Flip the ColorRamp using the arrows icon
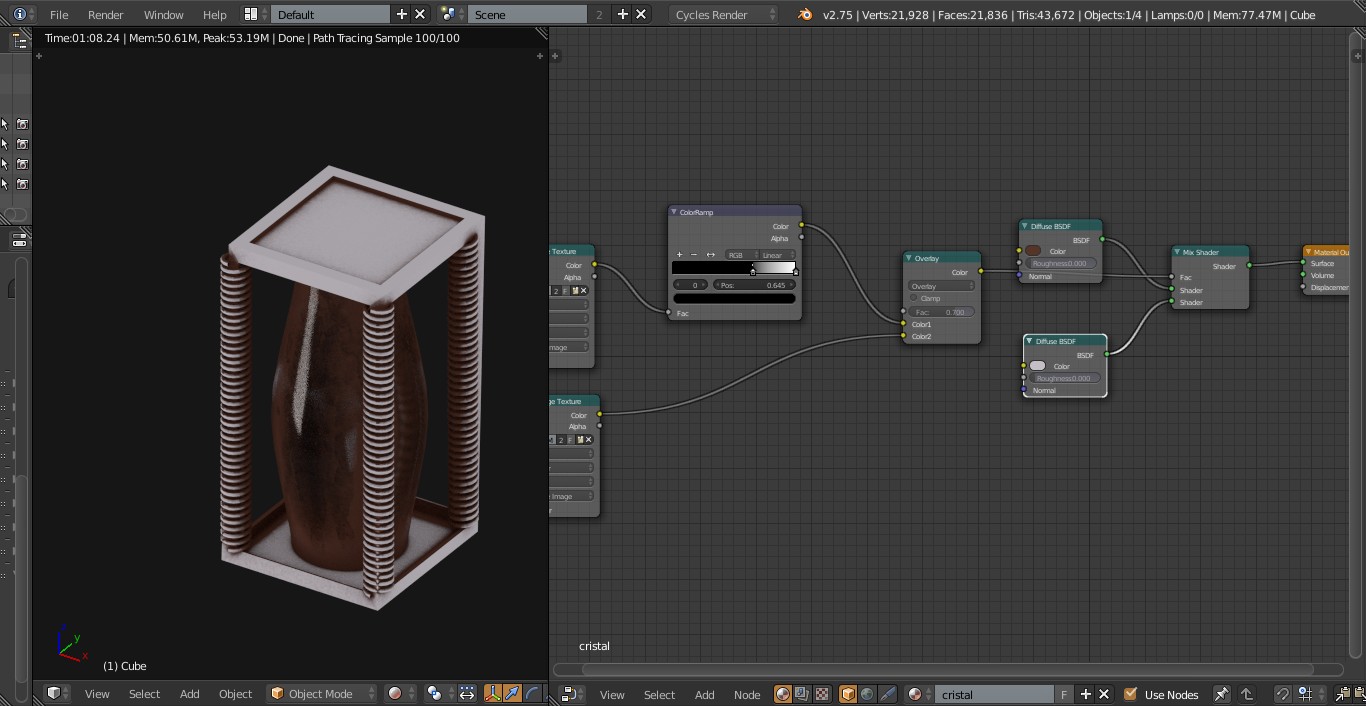Screen dimensions: 1366x706 [711, 255]
